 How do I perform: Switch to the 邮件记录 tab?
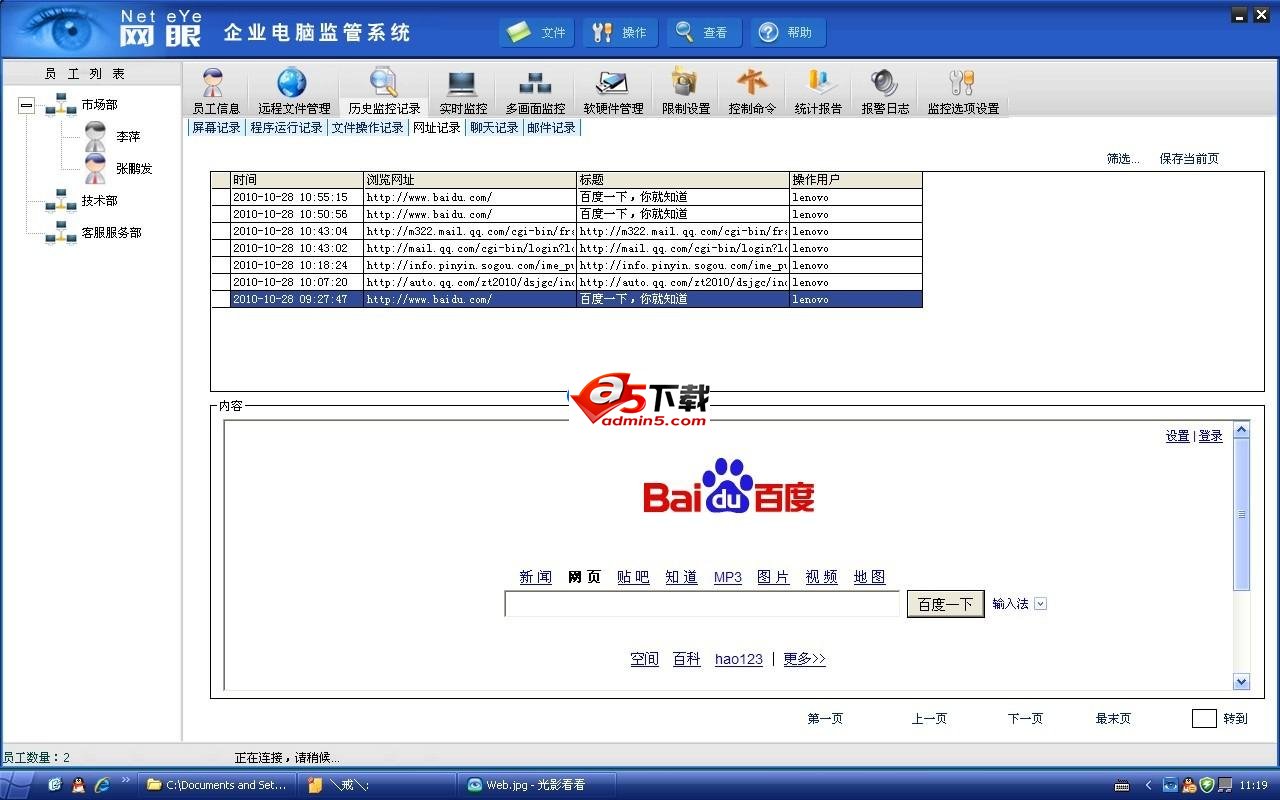coord(551,128)
